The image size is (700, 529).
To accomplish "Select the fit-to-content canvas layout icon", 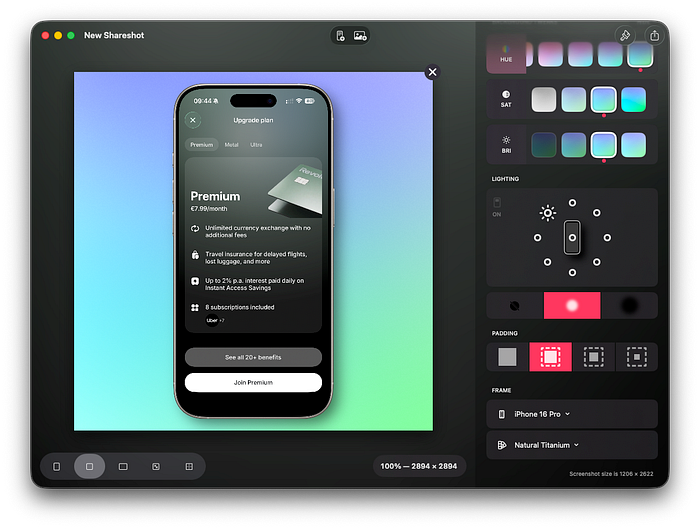I will [156, 467].
